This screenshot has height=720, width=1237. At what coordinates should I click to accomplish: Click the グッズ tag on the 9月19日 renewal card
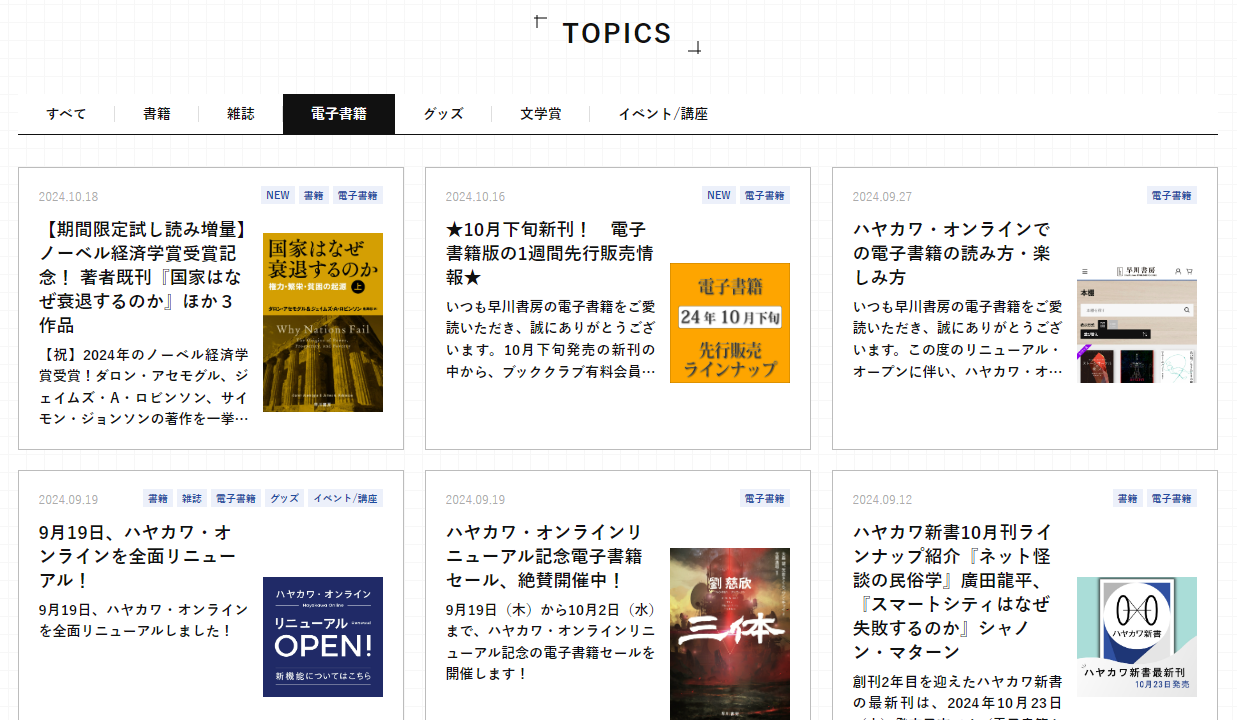pyautogui.click(x=284, y=498)
